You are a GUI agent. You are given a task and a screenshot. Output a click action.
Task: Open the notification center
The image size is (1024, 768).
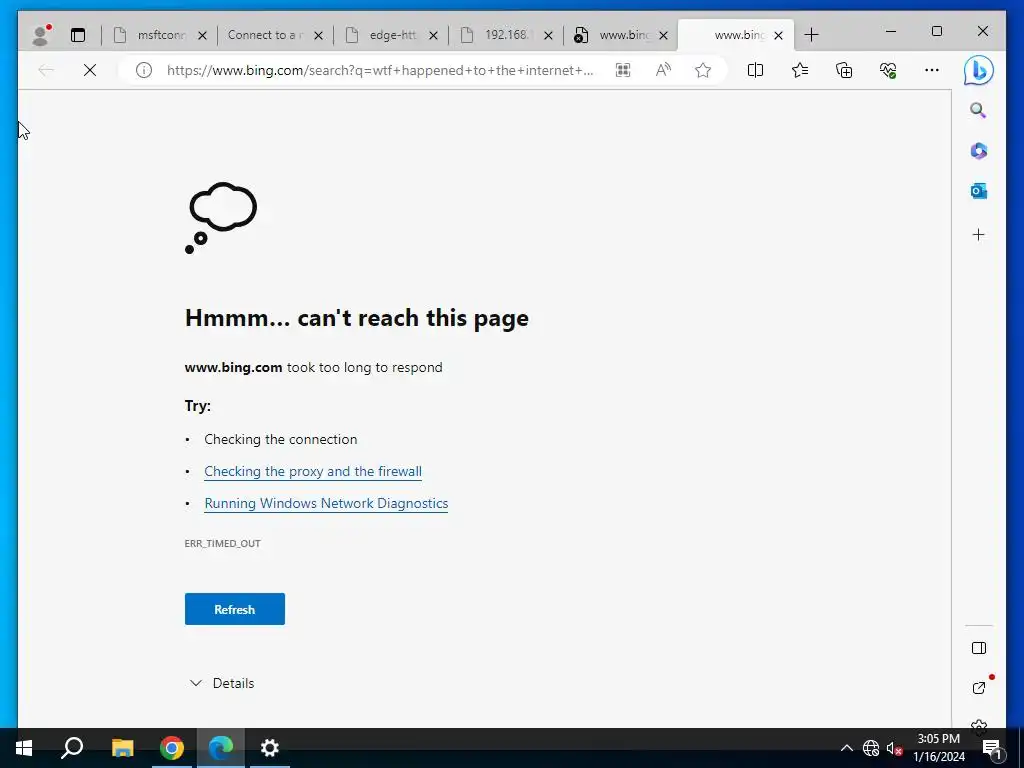coord(992,748)
